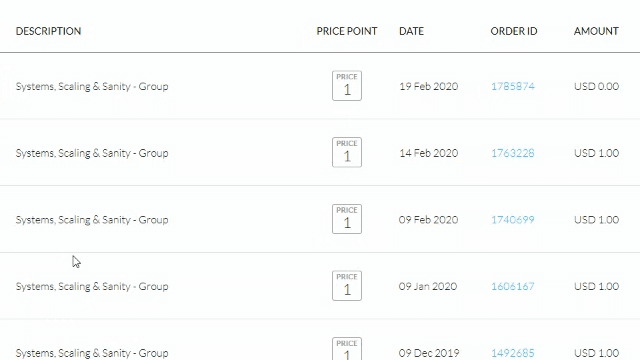The image size is (640, 360).
Task: Click the Price 1 badge for 19 Feb 2020
Action: 347,86
